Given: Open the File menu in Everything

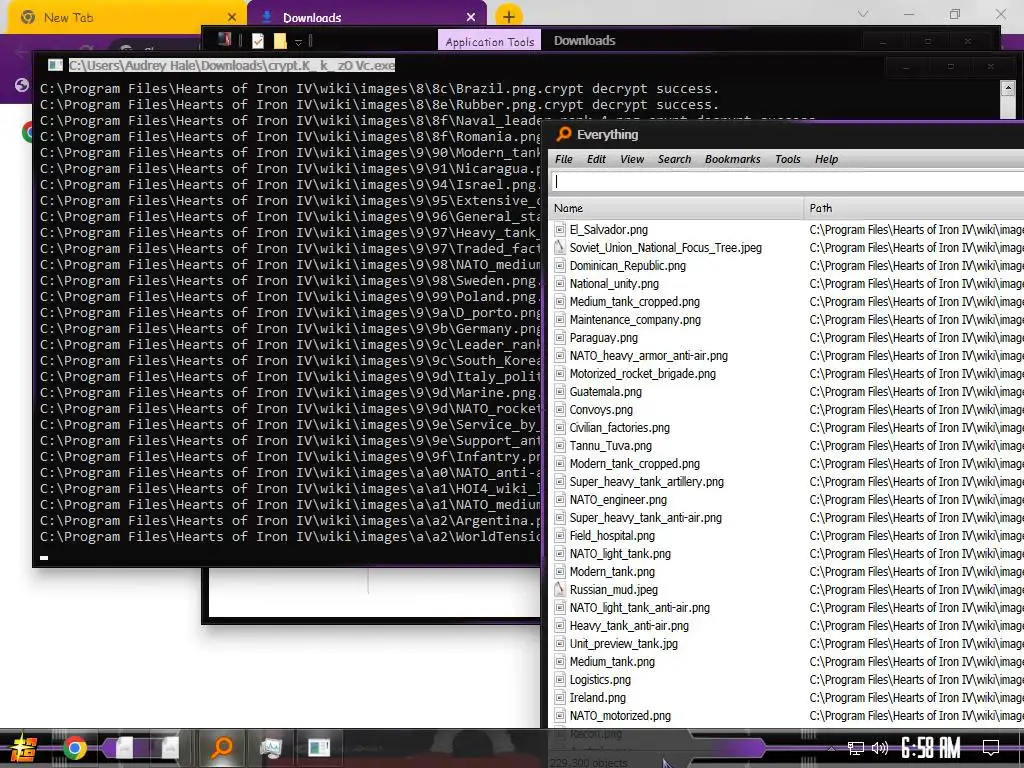Looking at the screenshot, I should (564, 159).
